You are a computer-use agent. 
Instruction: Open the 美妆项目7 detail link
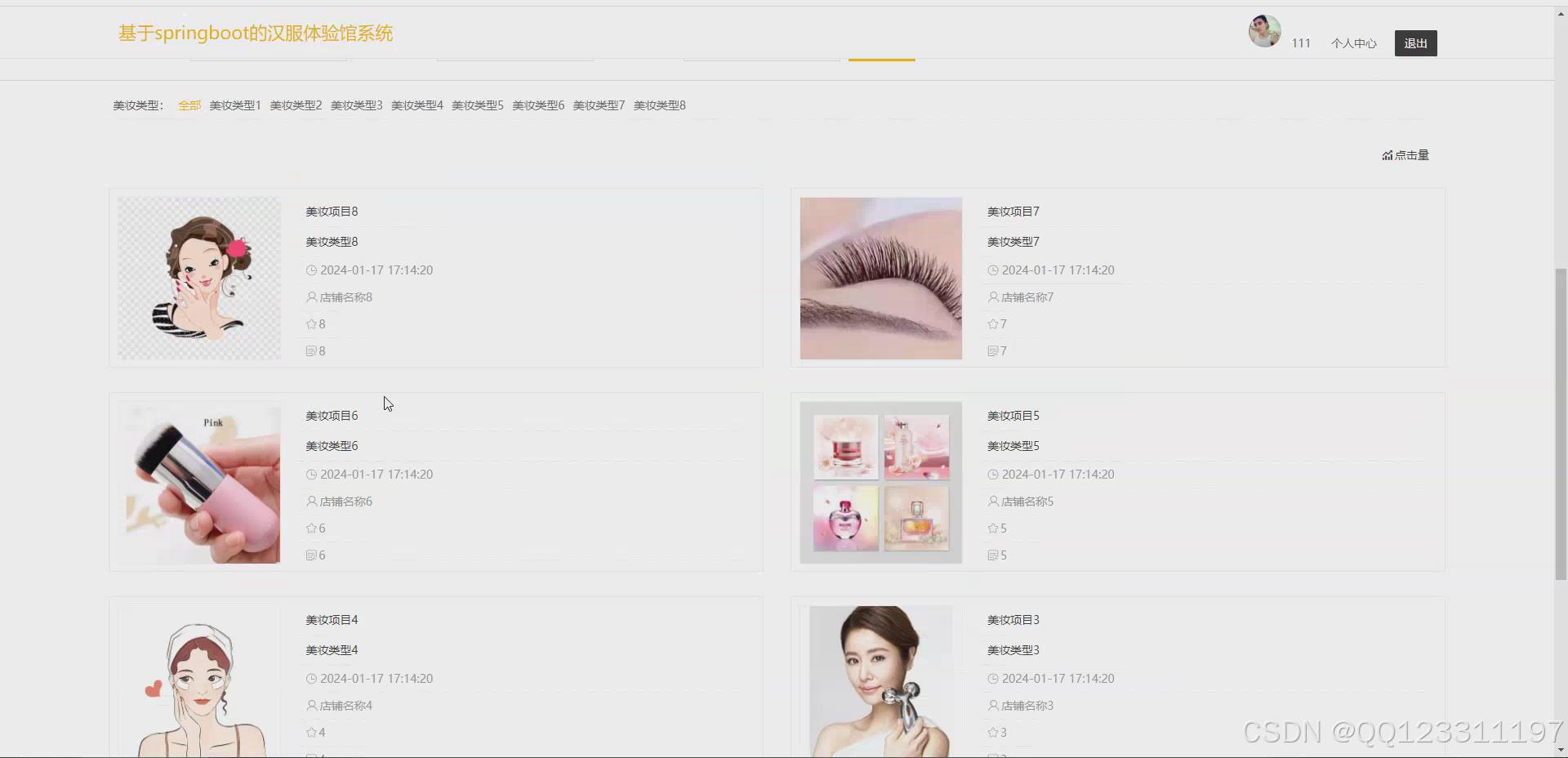[x=1012, y=211]
